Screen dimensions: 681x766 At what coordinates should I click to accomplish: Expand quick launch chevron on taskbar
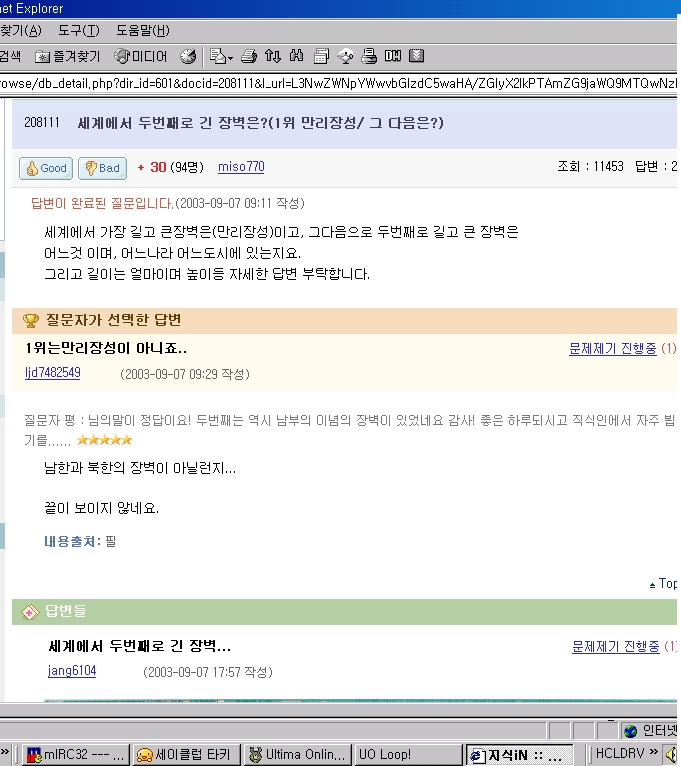5,752
